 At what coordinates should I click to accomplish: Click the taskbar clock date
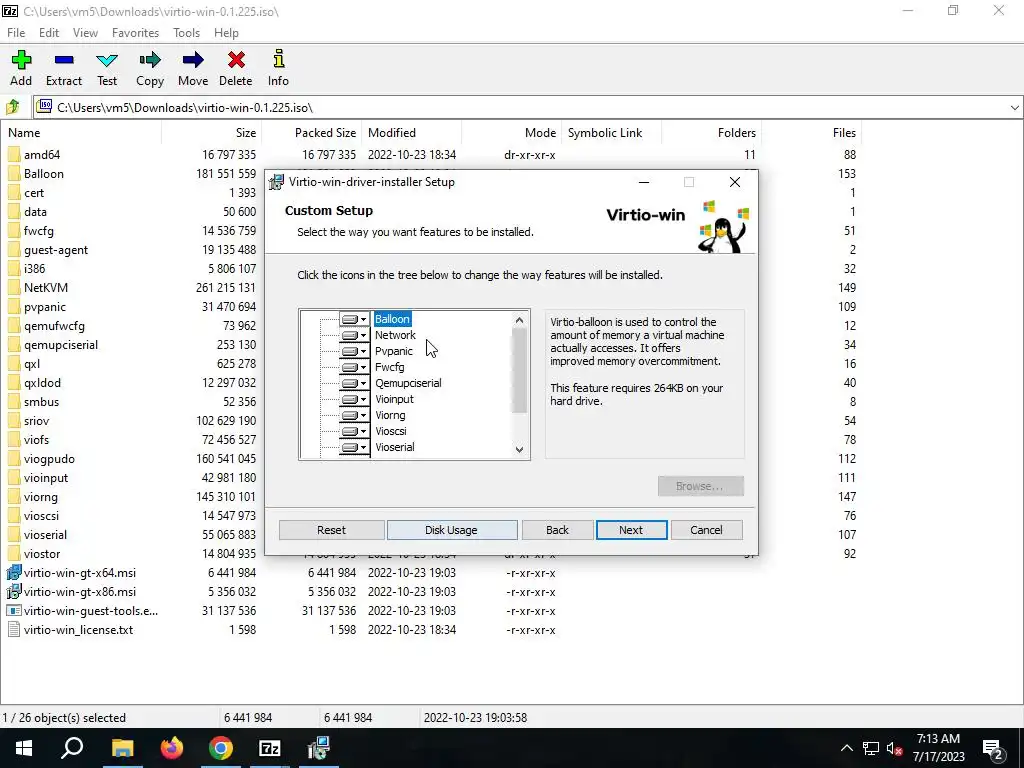tap(938, 757)
